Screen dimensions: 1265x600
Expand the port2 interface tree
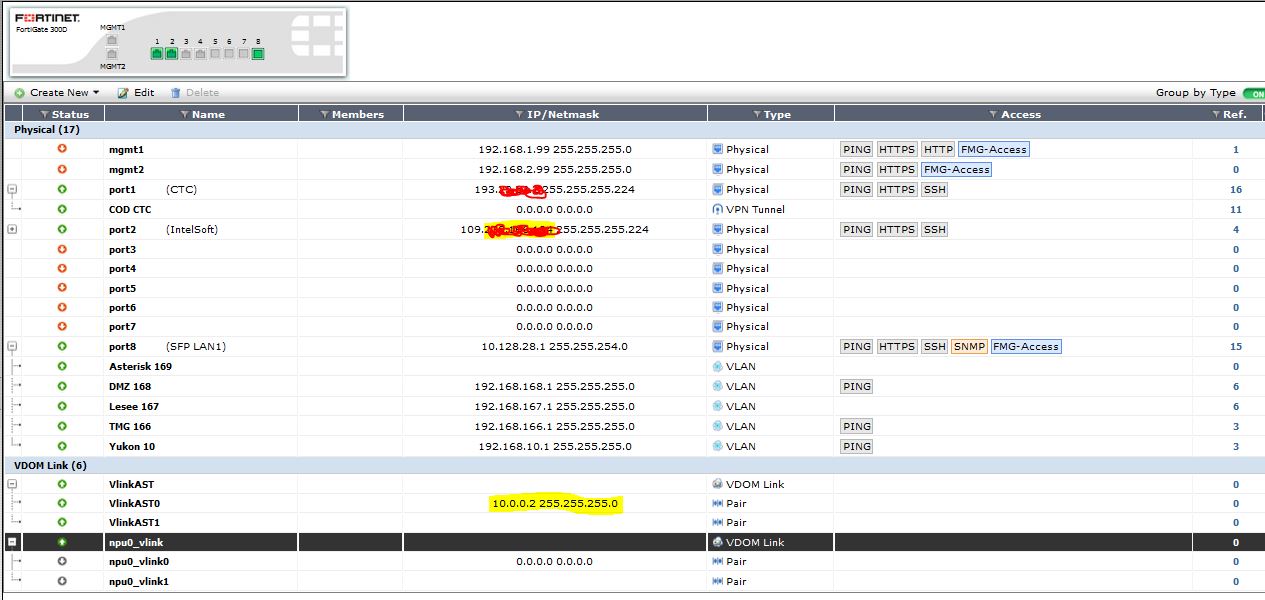[12, 229]
